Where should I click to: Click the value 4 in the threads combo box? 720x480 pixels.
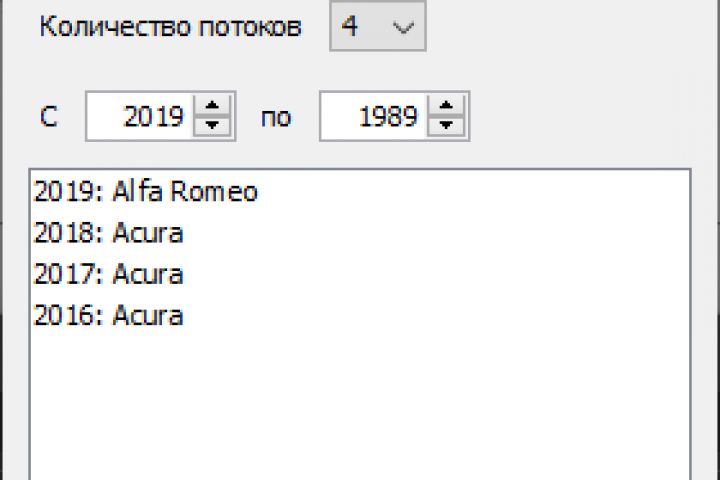(x=351, y=28)
